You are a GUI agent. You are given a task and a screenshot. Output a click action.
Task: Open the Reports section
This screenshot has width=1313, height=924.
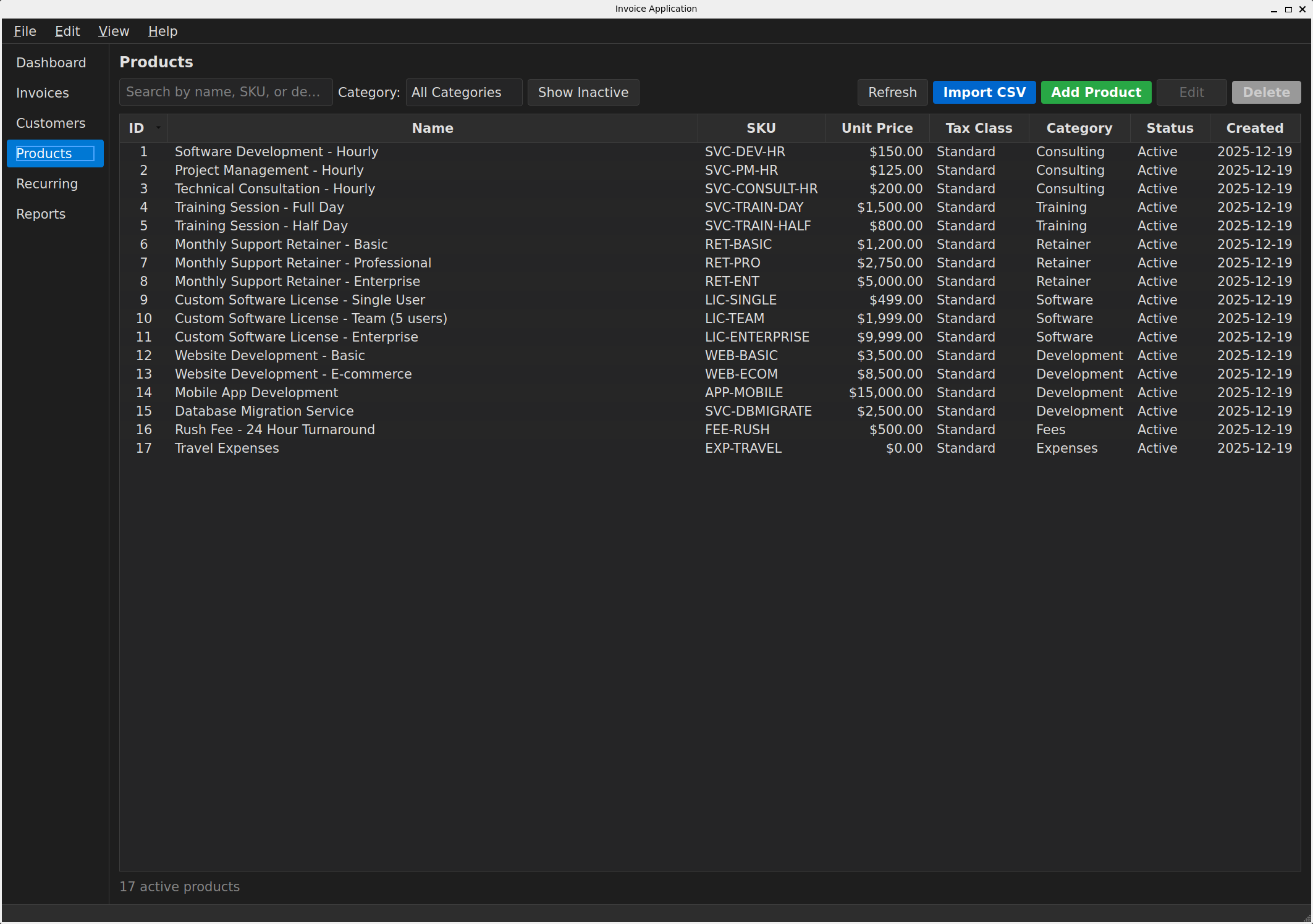pyautogui.click(x=41, y=214)
